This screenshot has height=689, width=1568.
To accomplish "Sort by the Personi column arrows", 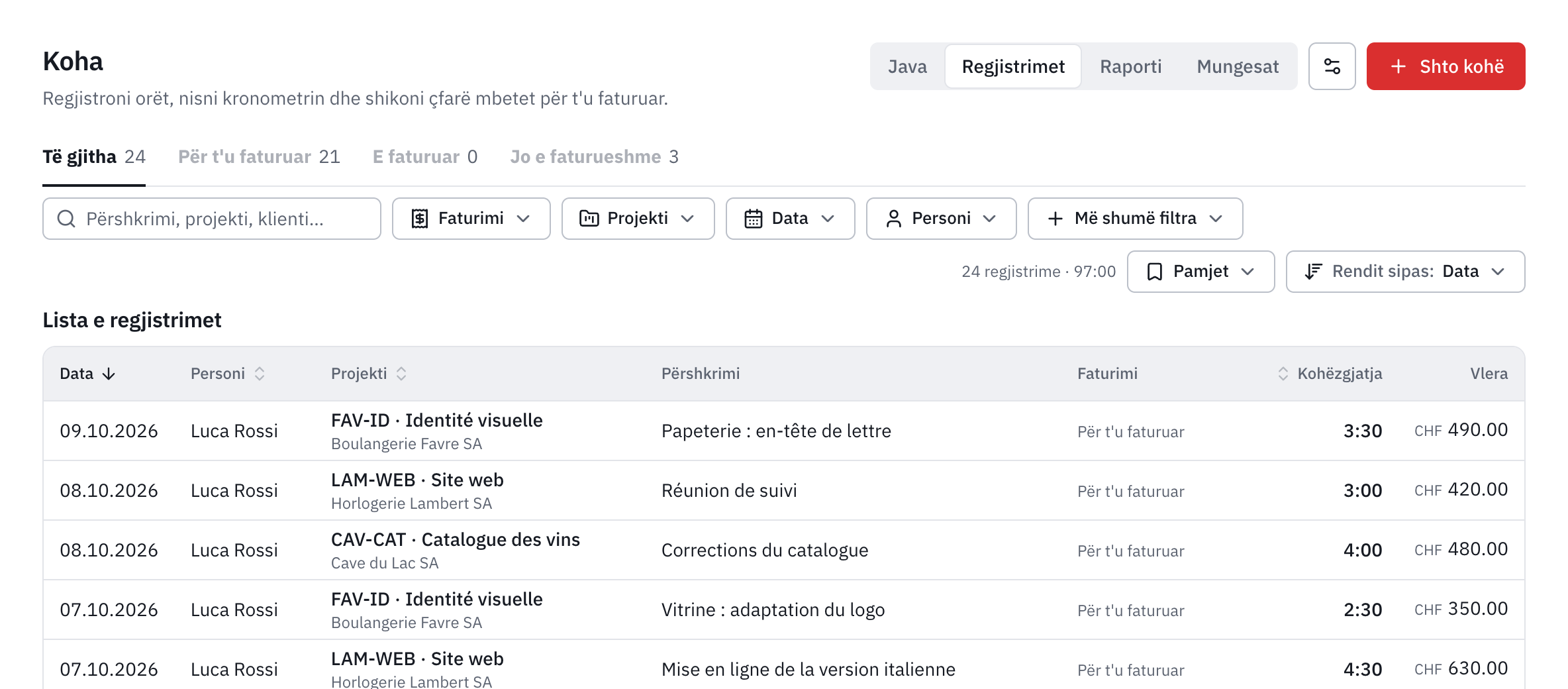I will 260,374.
